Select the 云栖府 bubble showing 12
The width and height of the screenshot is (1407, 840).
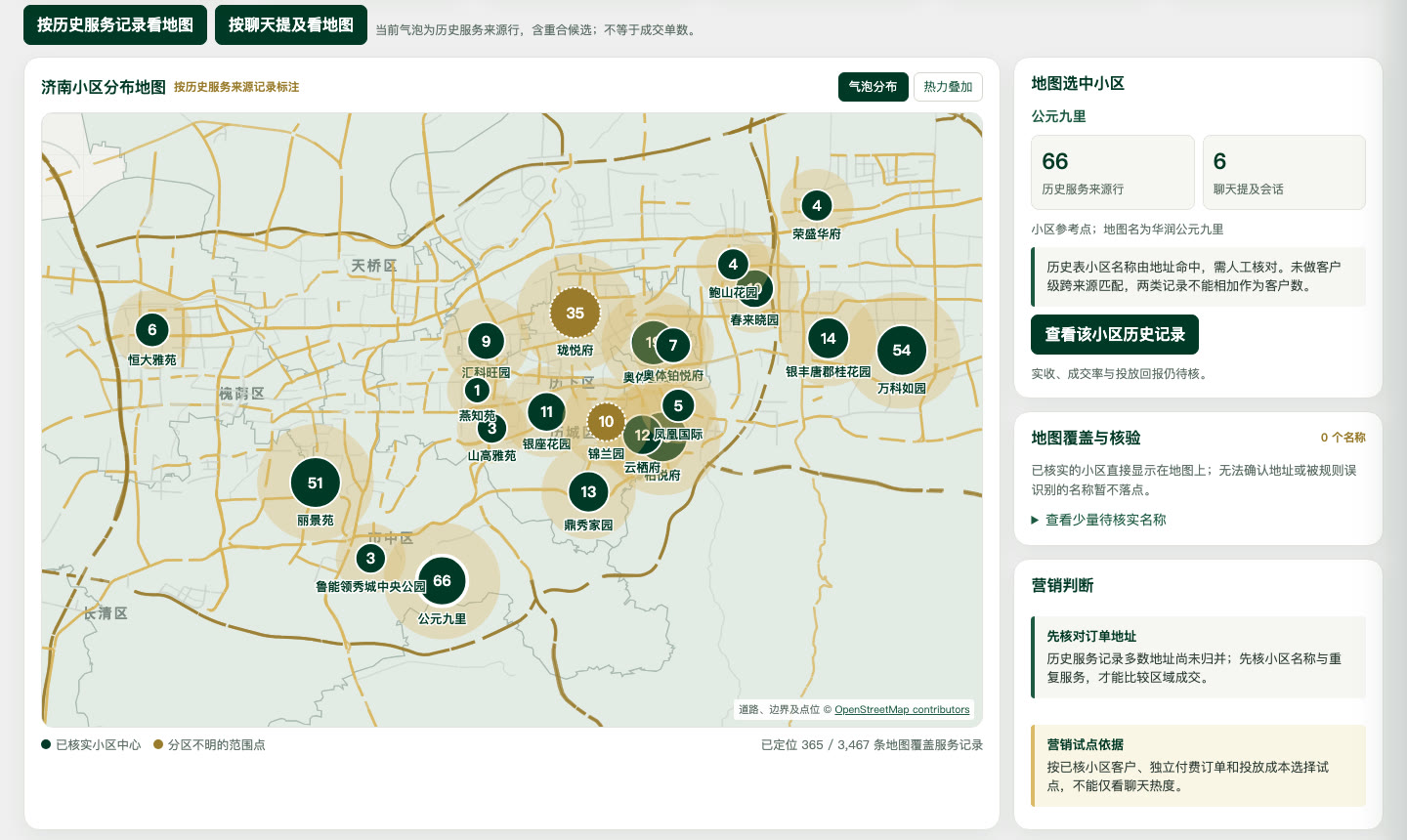point(642,435)
